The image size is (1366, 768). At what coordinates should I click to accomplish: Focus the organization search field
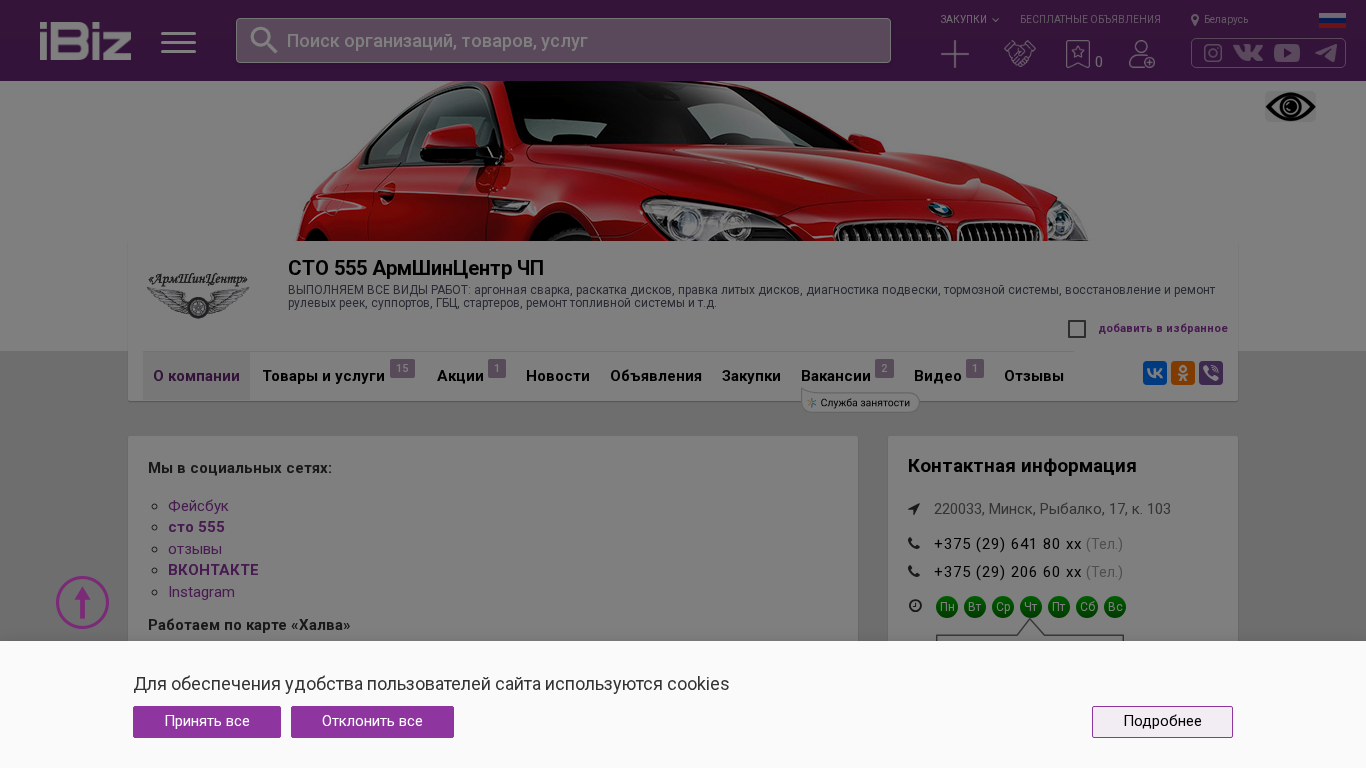(563, 40)
